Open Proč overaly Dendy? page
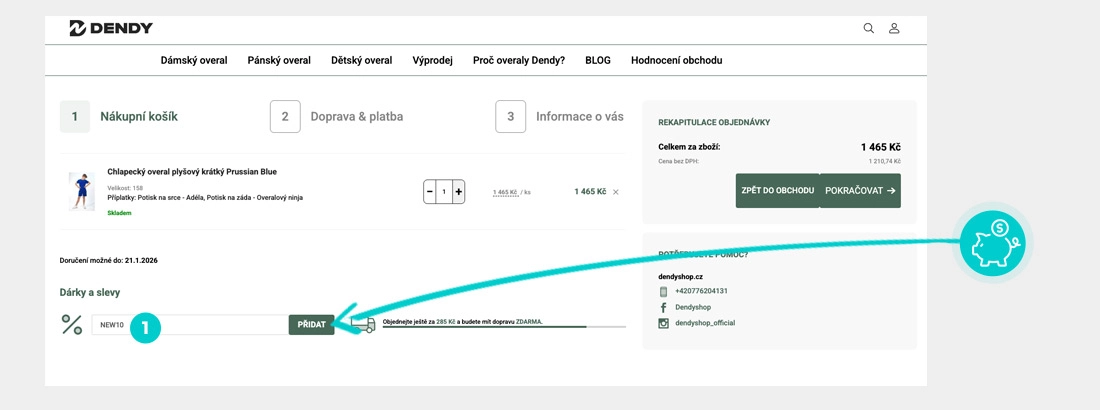The height and width of the screenshot is (410, 1100). [x=519, y=60]
